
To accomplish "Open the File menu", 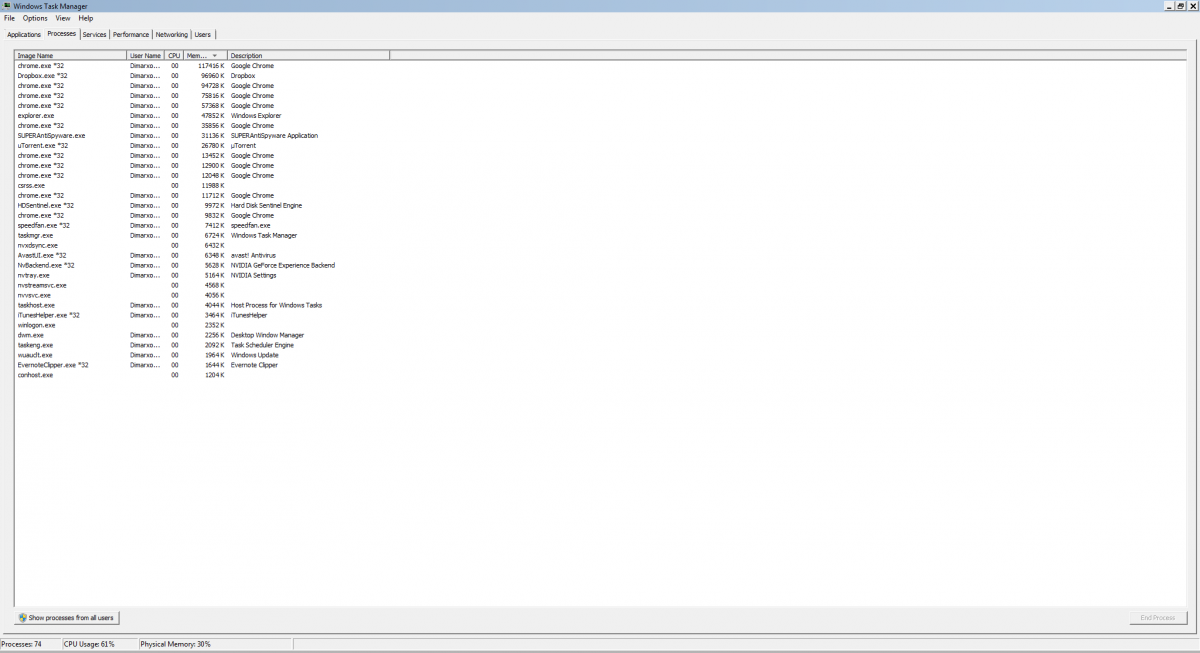I will click(x=9, y=18).
